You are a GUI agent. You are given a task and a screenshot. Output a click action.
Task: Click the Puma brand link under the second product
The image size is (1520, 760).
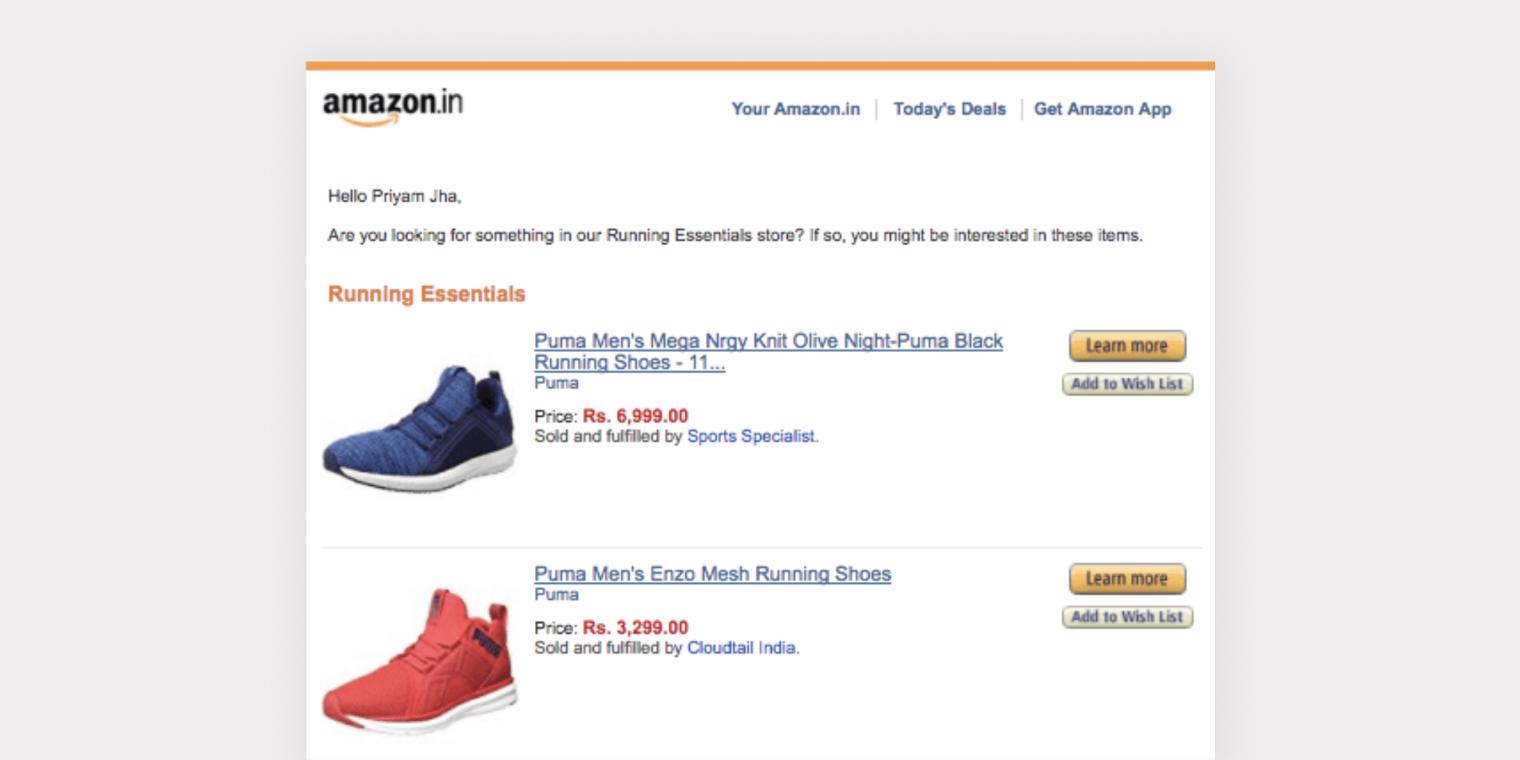[x=556, y=594]
